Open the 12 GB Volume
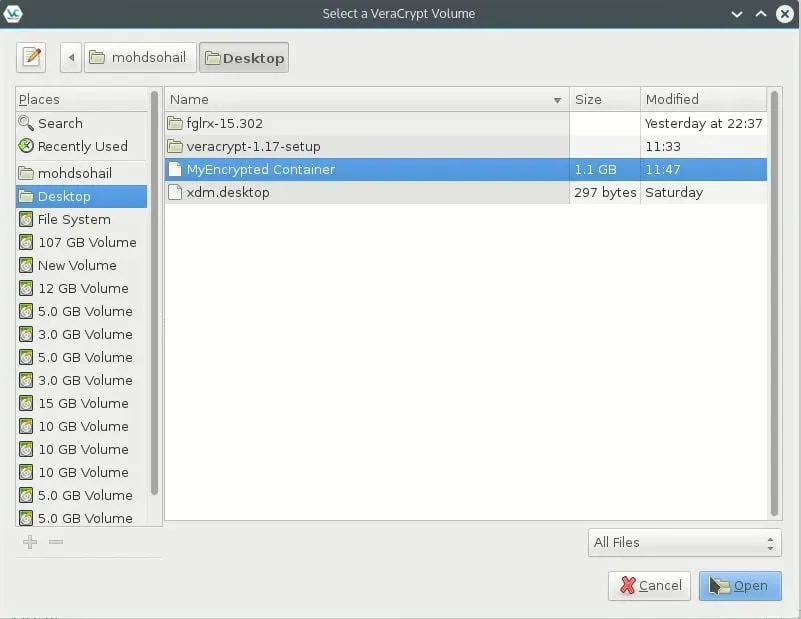Image resolution: width=801 pixels, height=619 pixels. pos(82,288)
